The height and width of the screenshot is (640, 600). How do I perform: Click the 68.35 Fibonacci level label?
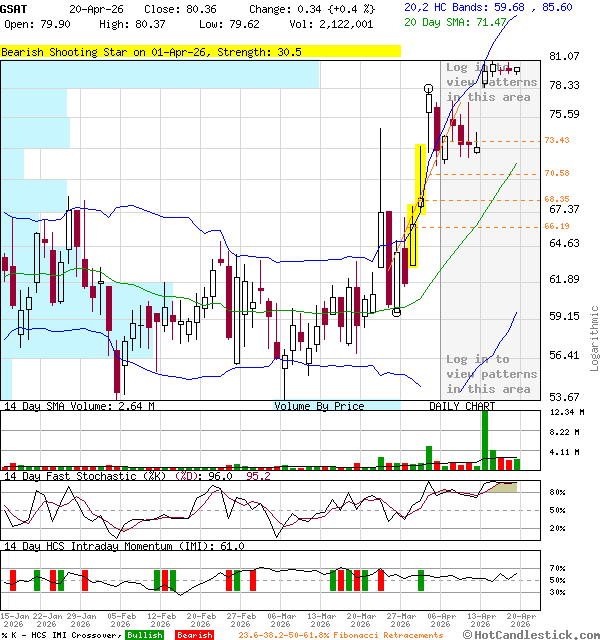(x=557, y=199)
